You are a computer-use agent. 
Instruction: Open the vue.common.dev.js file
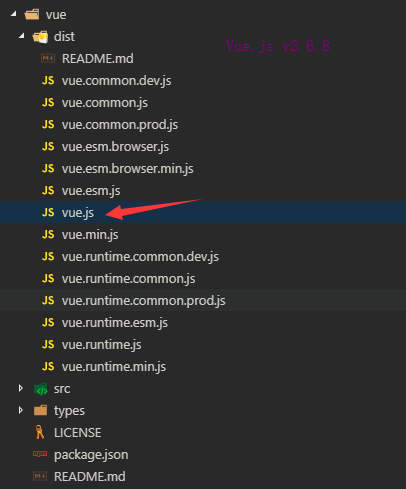[x=116, y=81]
